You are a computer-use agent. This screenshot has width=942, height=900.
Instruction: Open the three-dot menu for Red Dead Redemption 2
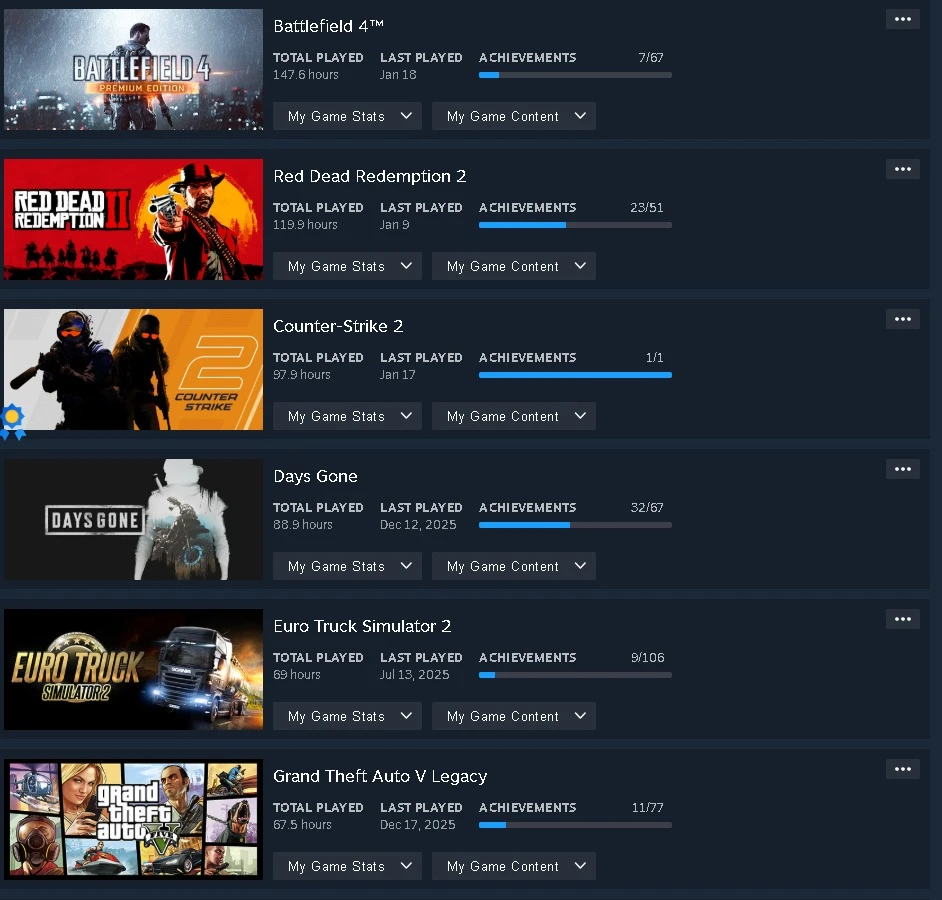[x=902, y=169]
